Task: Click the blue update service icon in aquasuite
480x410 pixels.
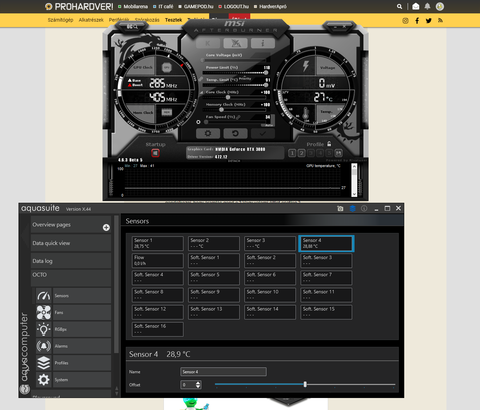Action: 352,208
